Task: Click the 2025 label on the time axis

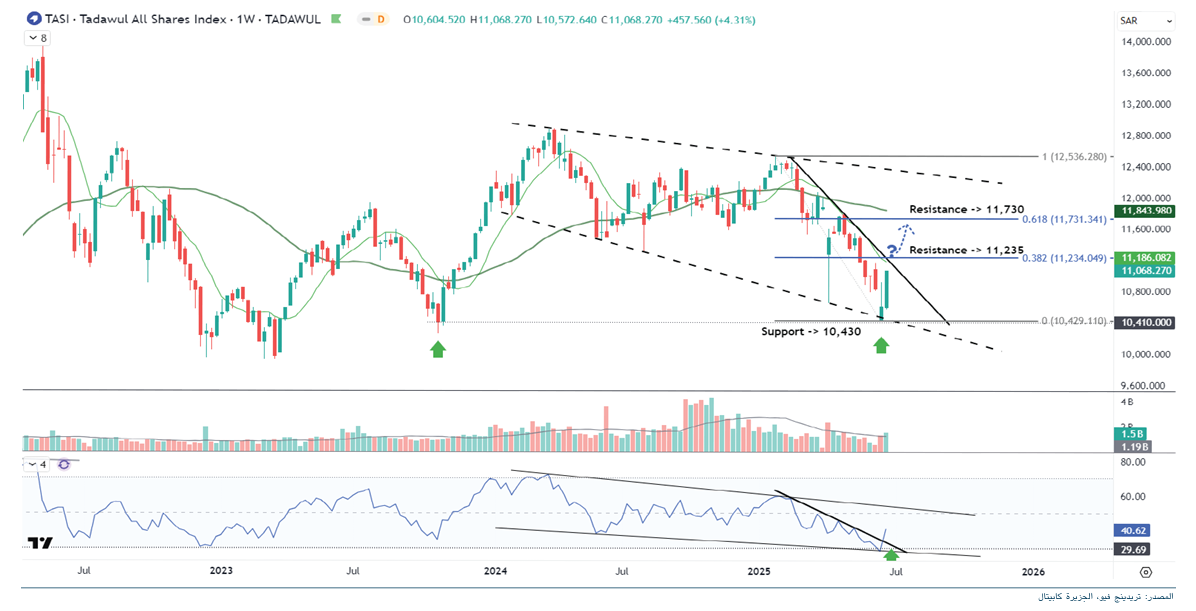Action: (x=760, y=571)
